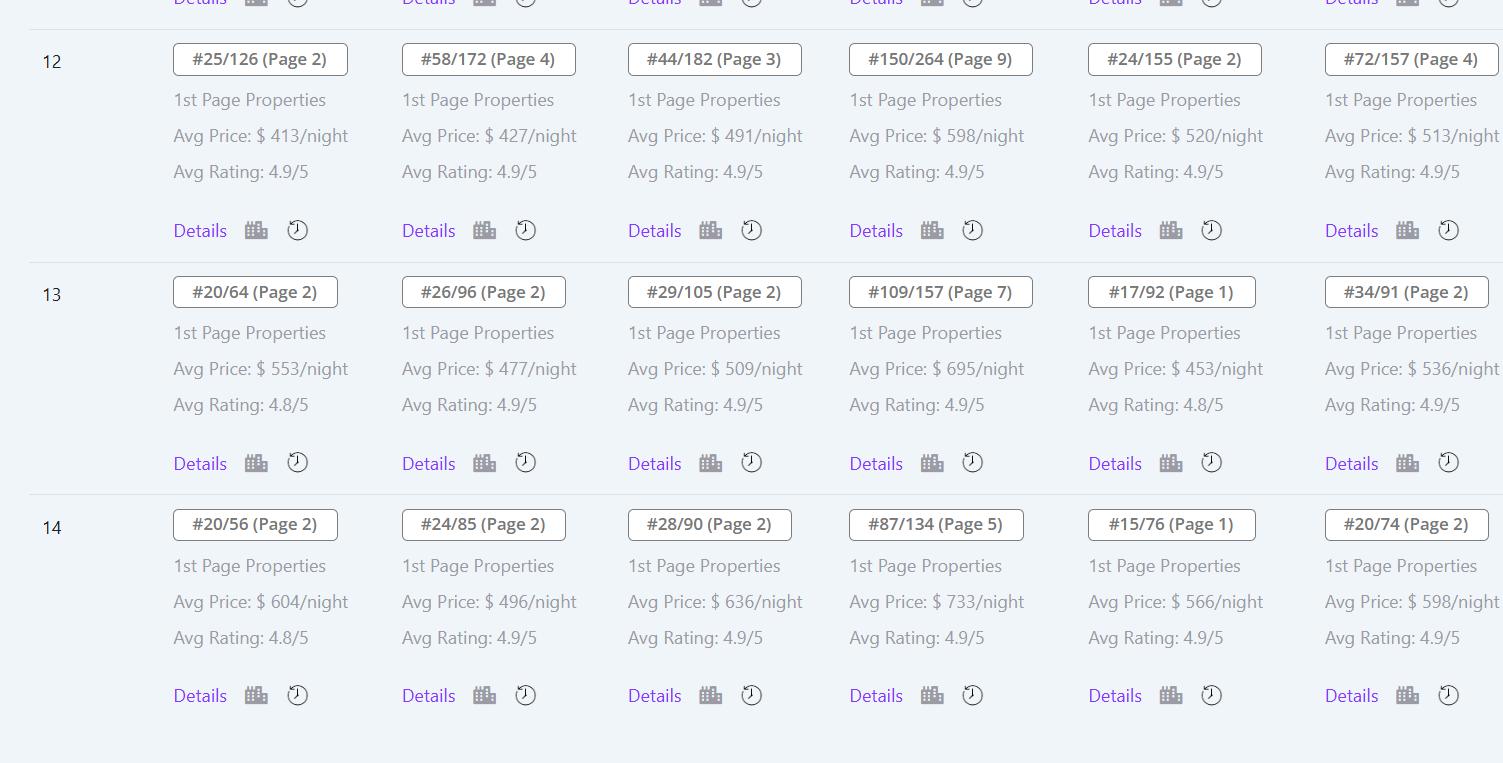This screenshot has height=763, width=1503.
Task: Click Details link in the #72/157 cell
Action: tap(1352, 230)
